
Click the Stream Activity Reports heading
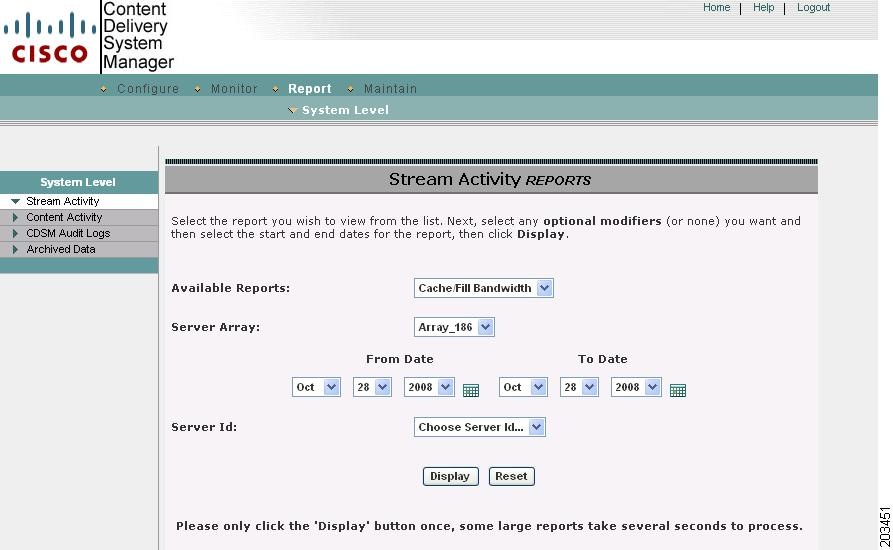pos(490,180)
